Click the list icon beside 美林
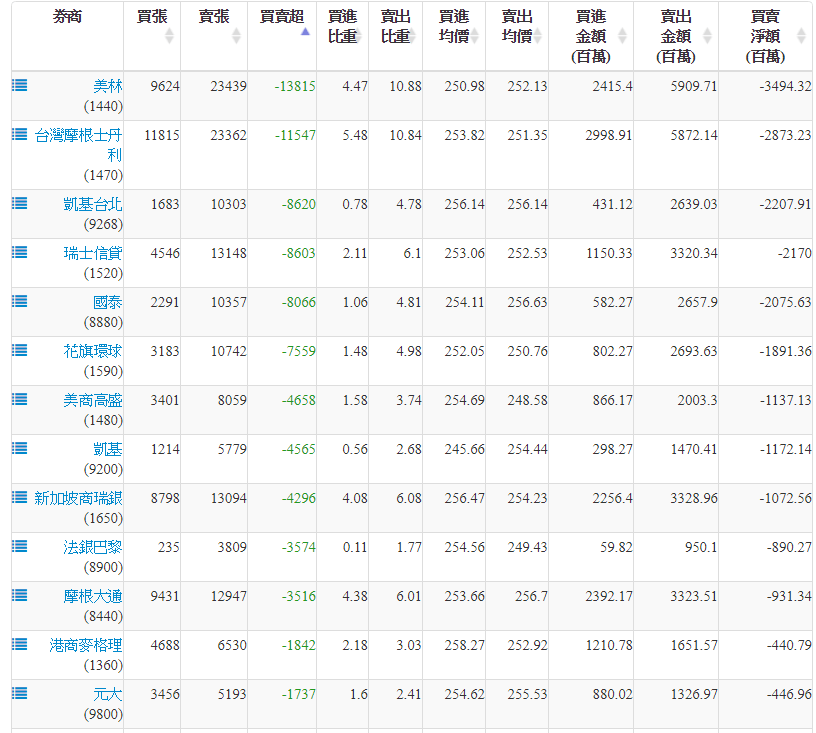The width and height of the screenshot is (816, 733). click(x=20, y=85)
